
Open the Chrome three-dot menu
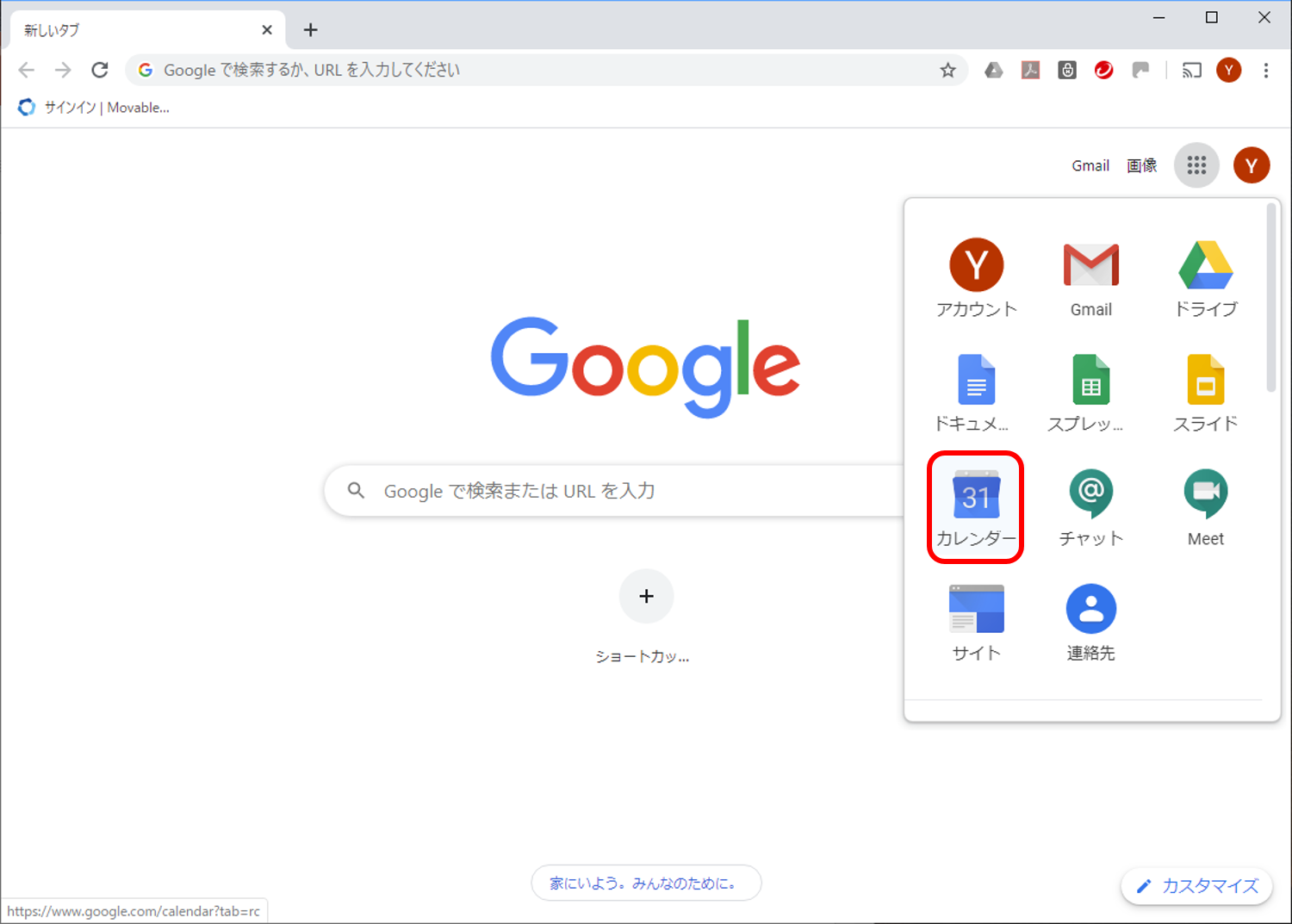point(1265,71)
